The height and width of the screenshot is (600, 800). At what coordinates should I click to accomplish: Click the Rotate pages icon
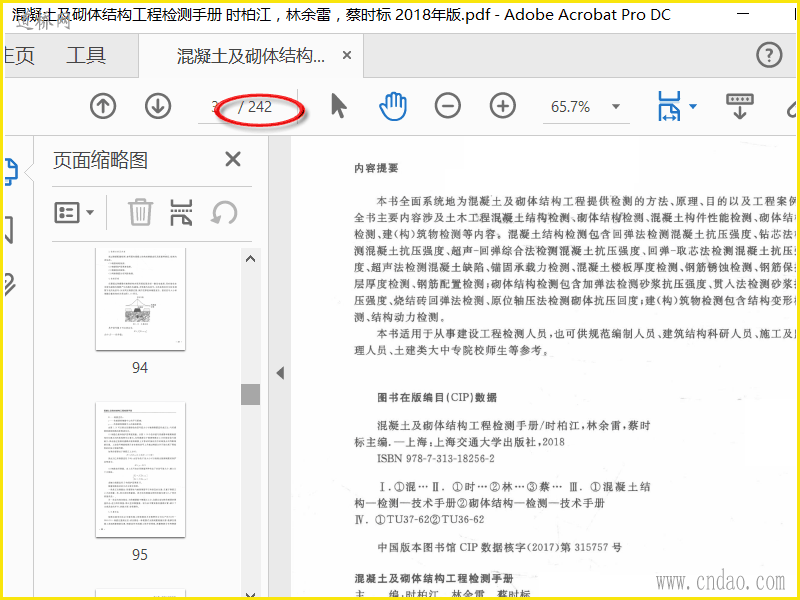223,212
